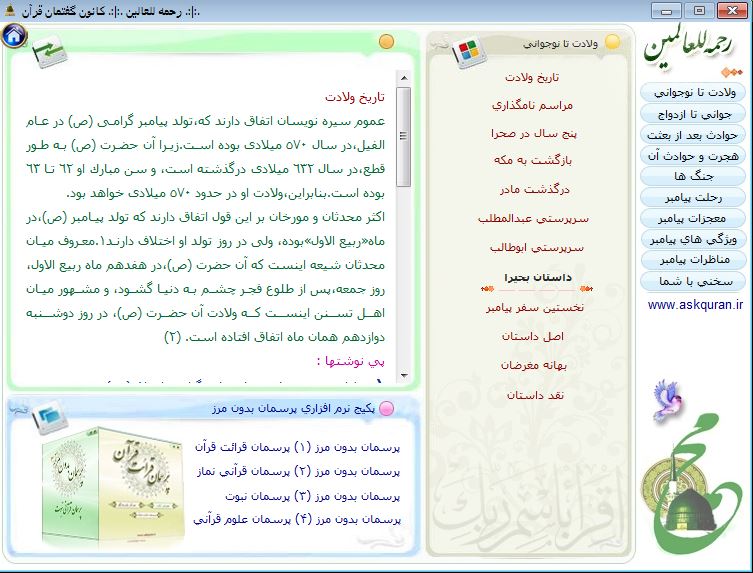Open the مناظرات پیامبر section
This screenshot has height=573, width=753.
[693, 260]
